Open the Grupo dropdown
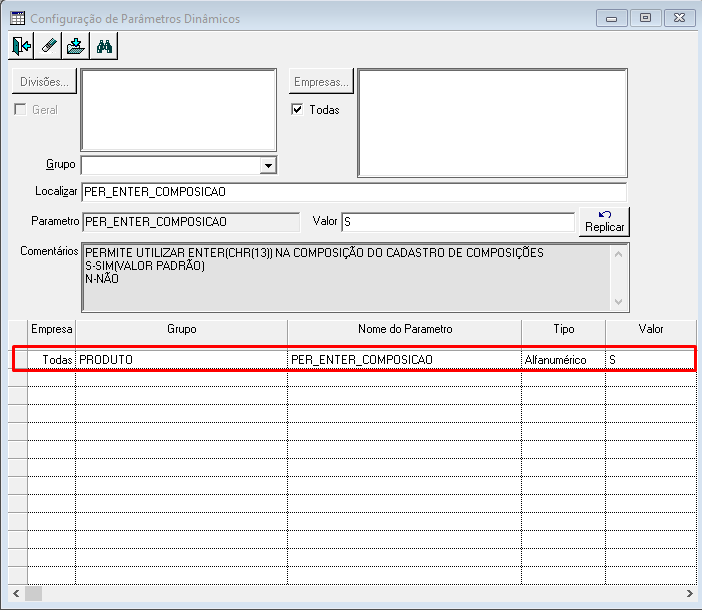 tap(268, 166)
